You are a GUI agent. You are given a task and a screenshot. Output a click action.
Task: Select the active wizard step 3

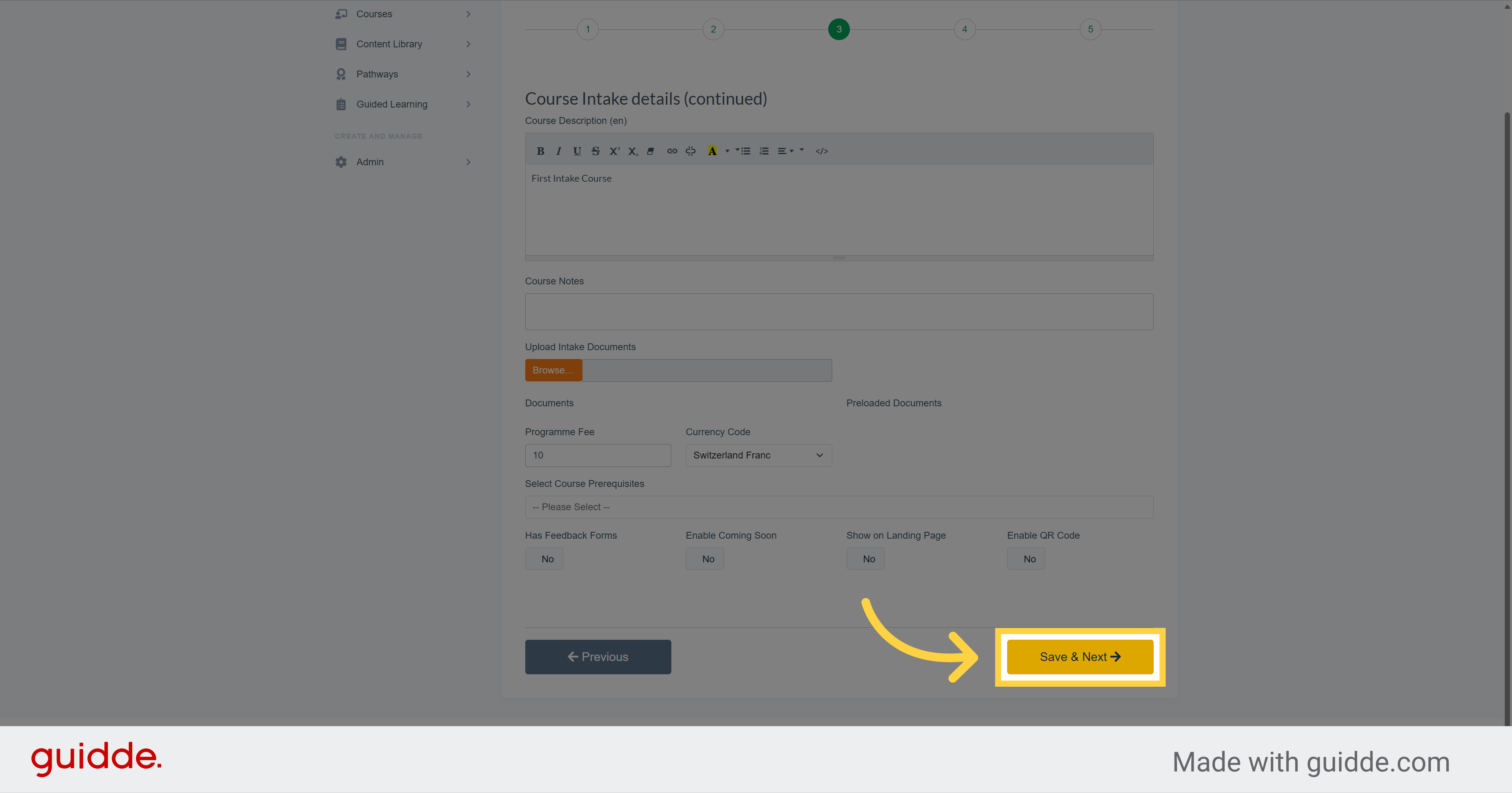point(839,29)
